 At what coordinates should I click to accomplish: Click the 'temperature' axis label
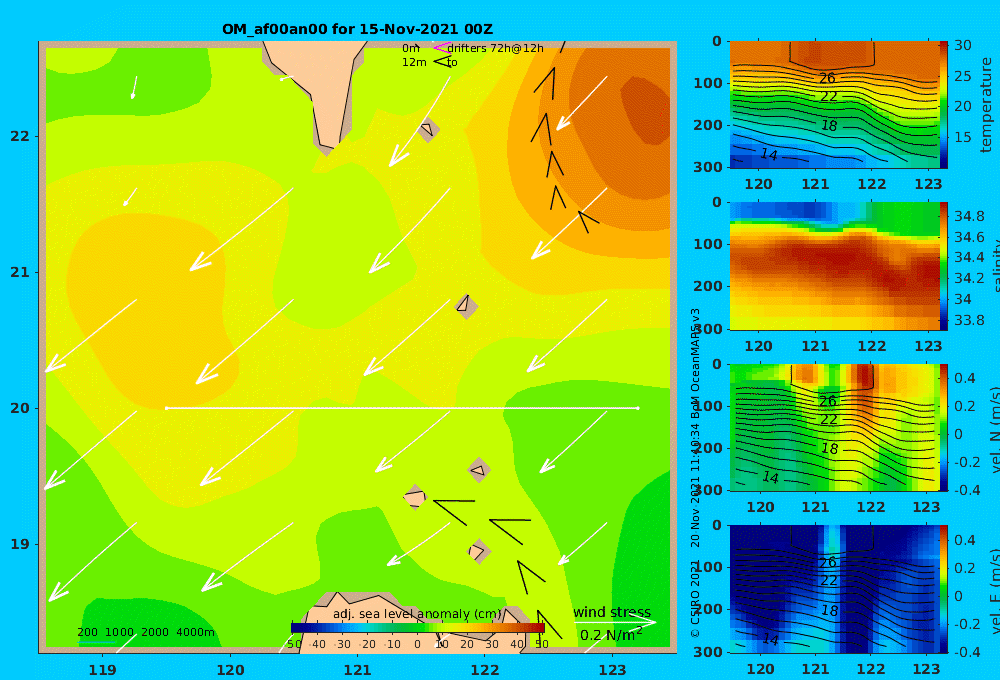[986, 105]
